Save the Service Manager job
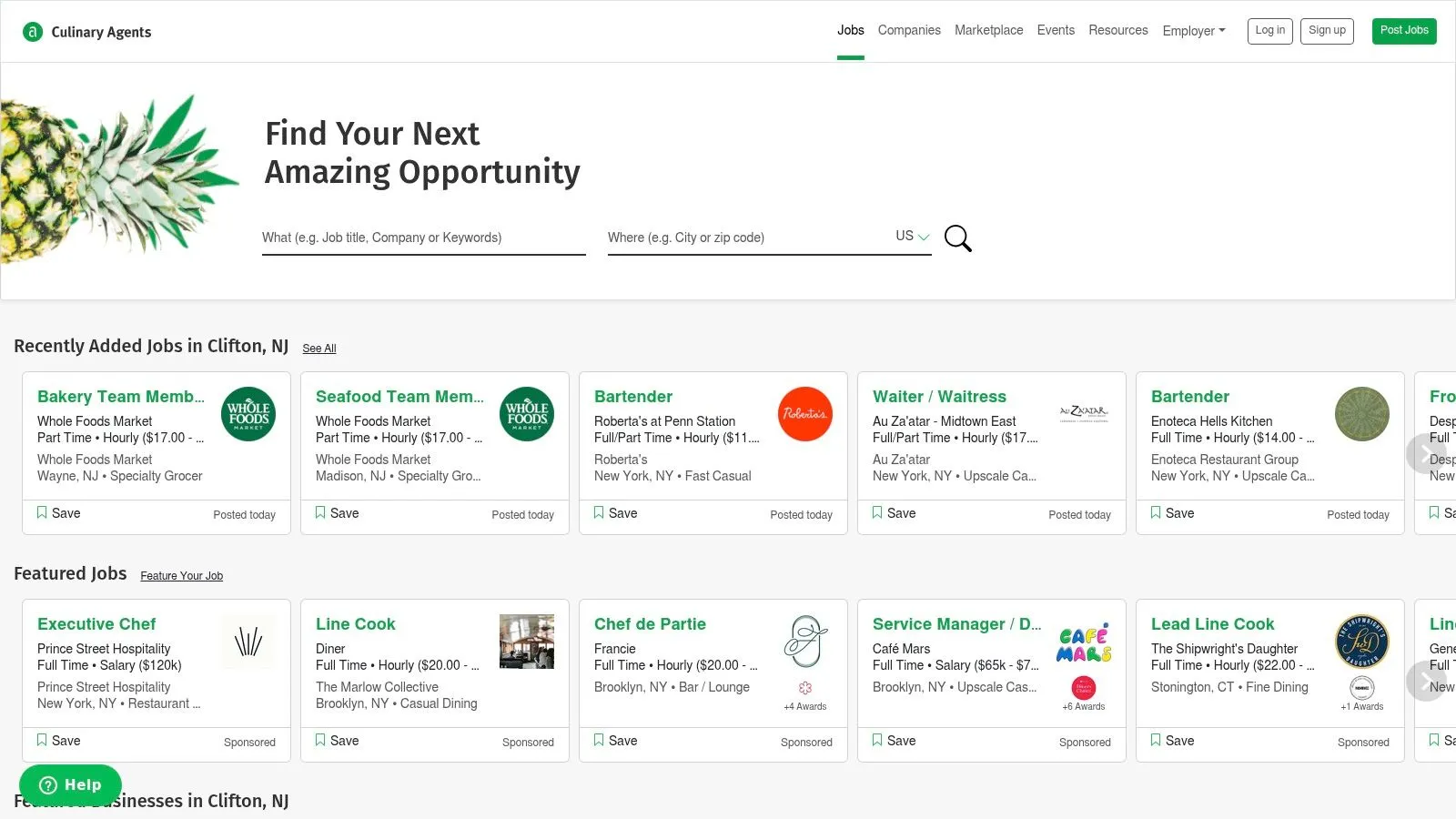The width and height of the screenshot is (1456, 819). pos(894,741)
